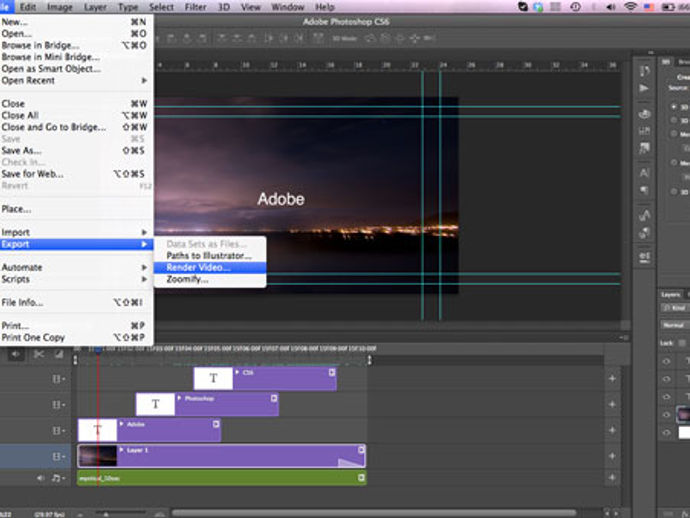Open the Window menu in menu bar
The width and height of the screenshot is (690, 518).
point(287,7)
